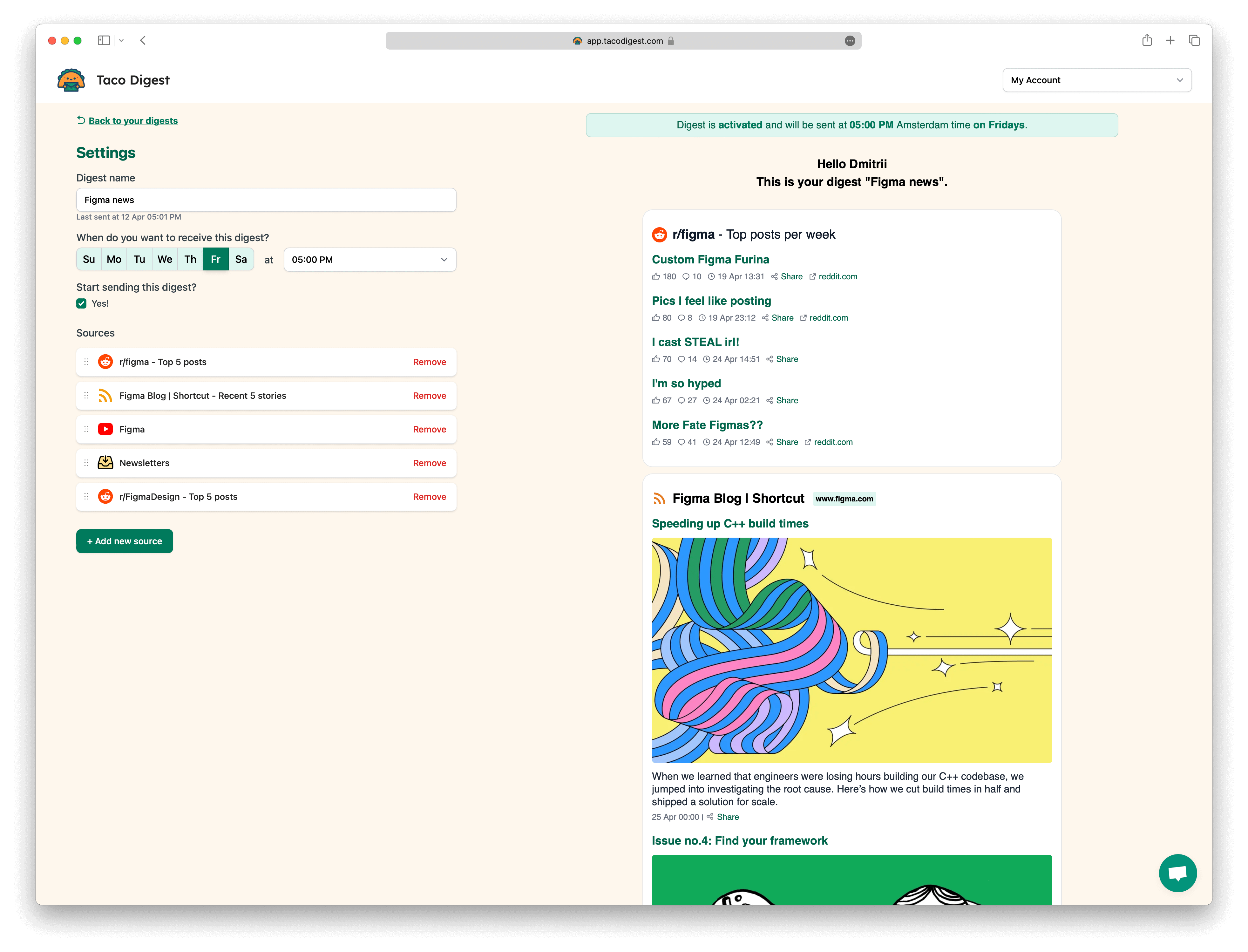This screenshot has height=952, width=1248.
Task: Click drag handle for r/figma source
Action: (87, 362)
